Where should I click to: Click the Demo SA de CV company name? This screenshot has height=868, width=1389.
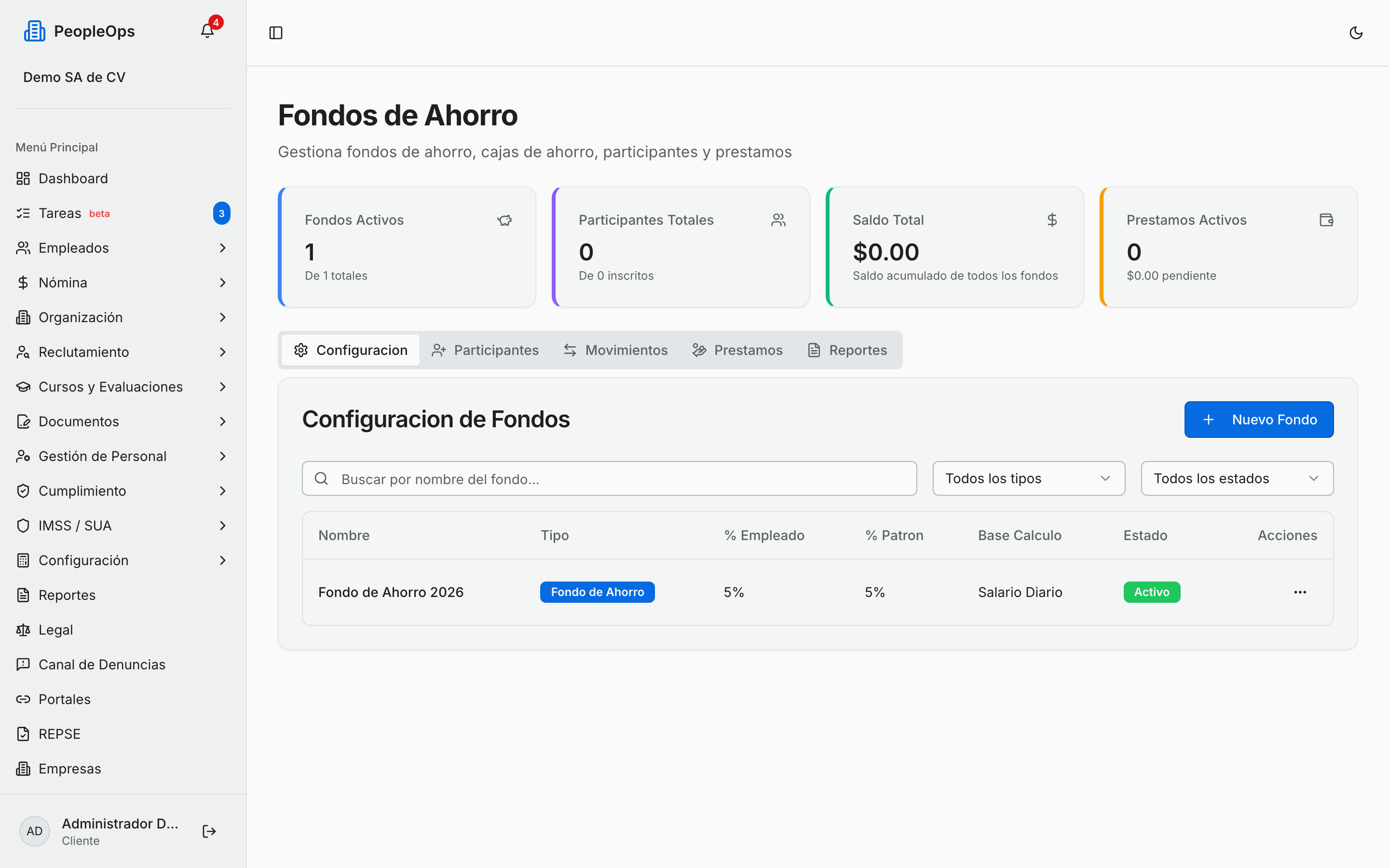tap(74, 77)
